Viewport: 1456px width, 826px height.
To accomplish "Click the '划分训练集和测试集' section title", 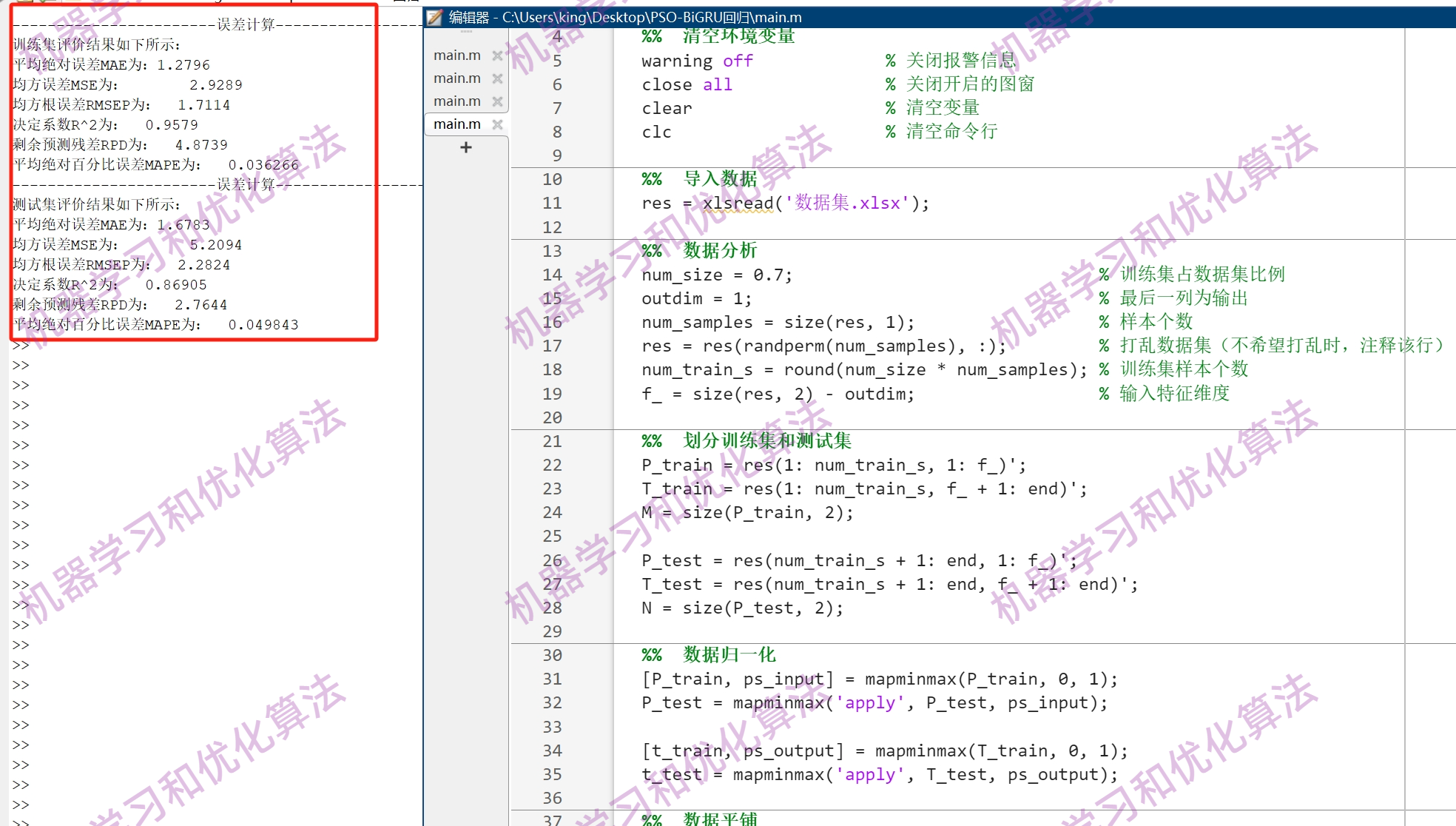I will [766, 441].
